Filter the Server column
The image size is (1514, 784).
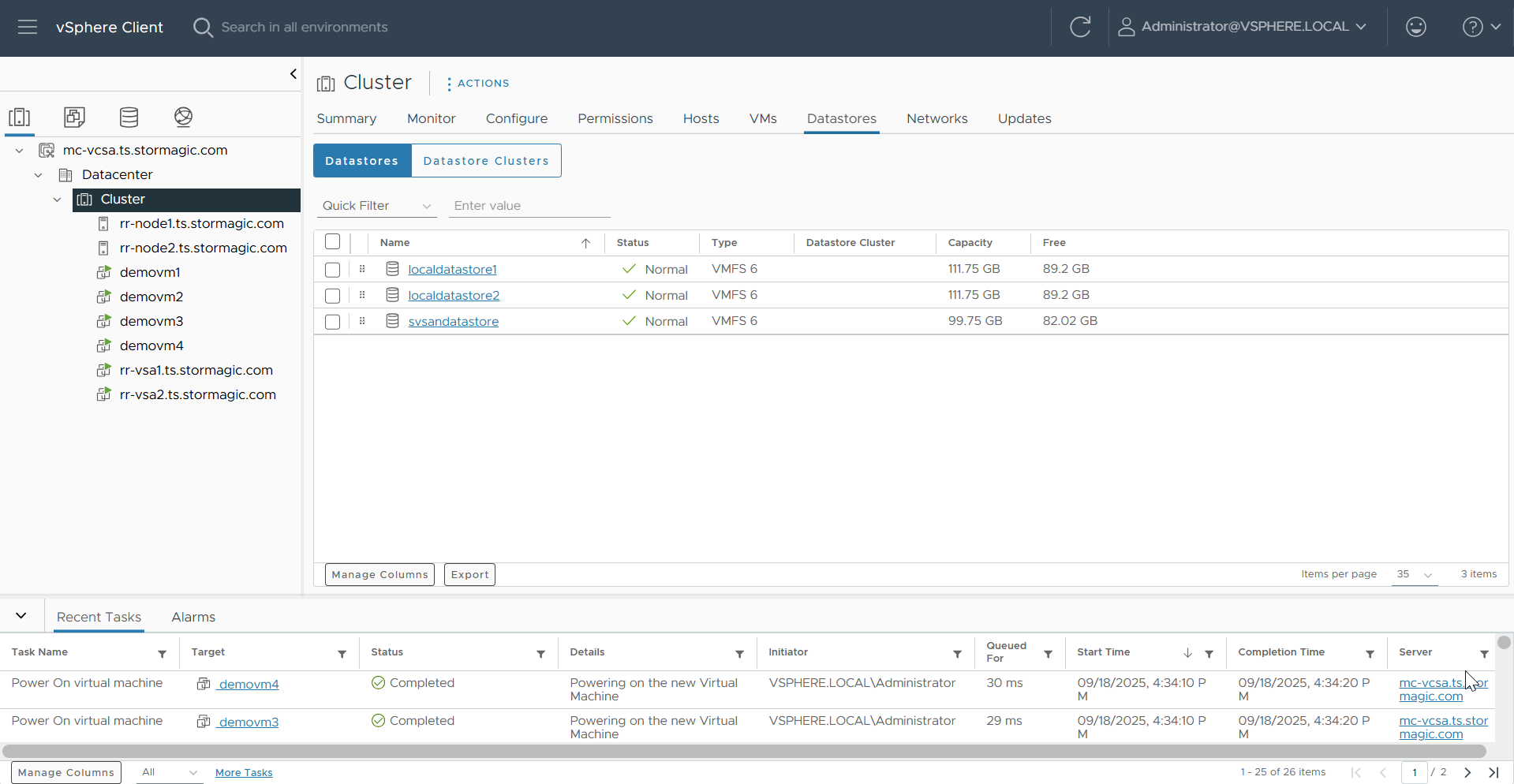point(1484,654)
